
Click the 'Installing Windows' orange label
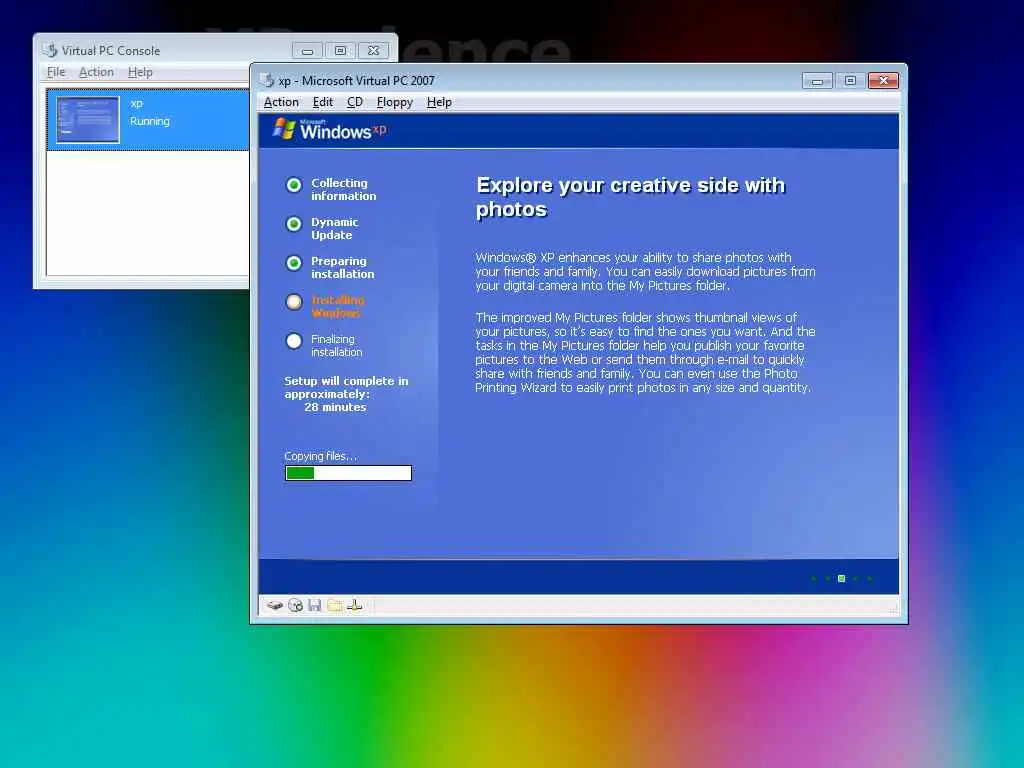[338, 306]
